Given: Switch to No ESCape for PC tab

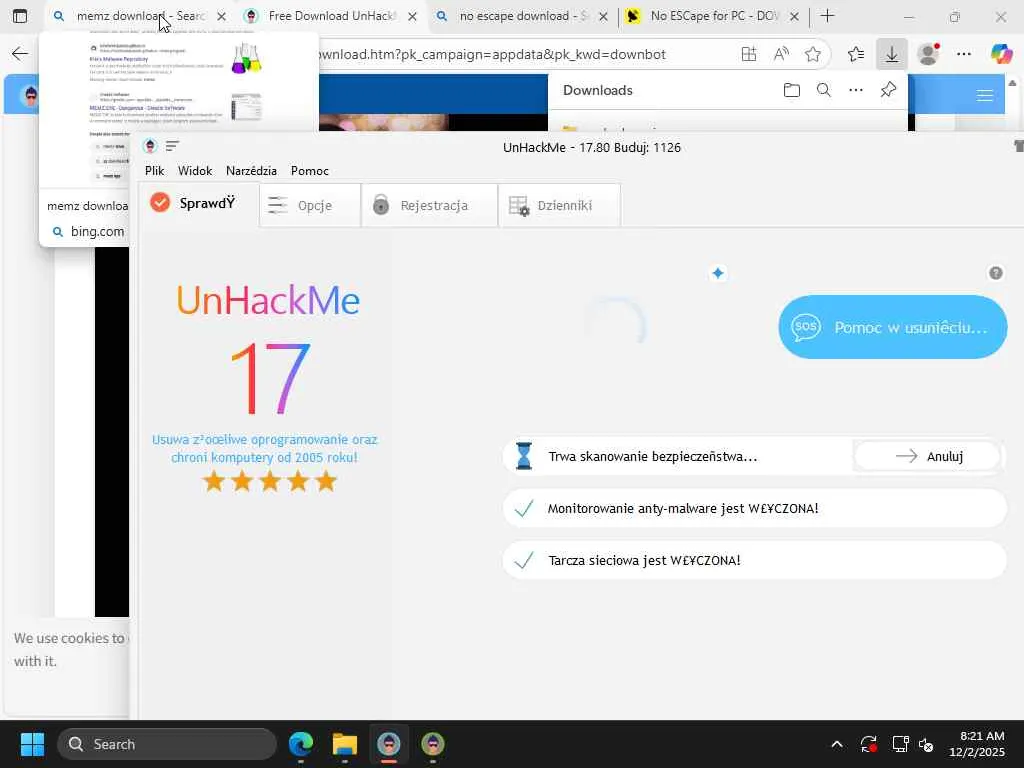Looking at the screenshot, I should point(712,16).
